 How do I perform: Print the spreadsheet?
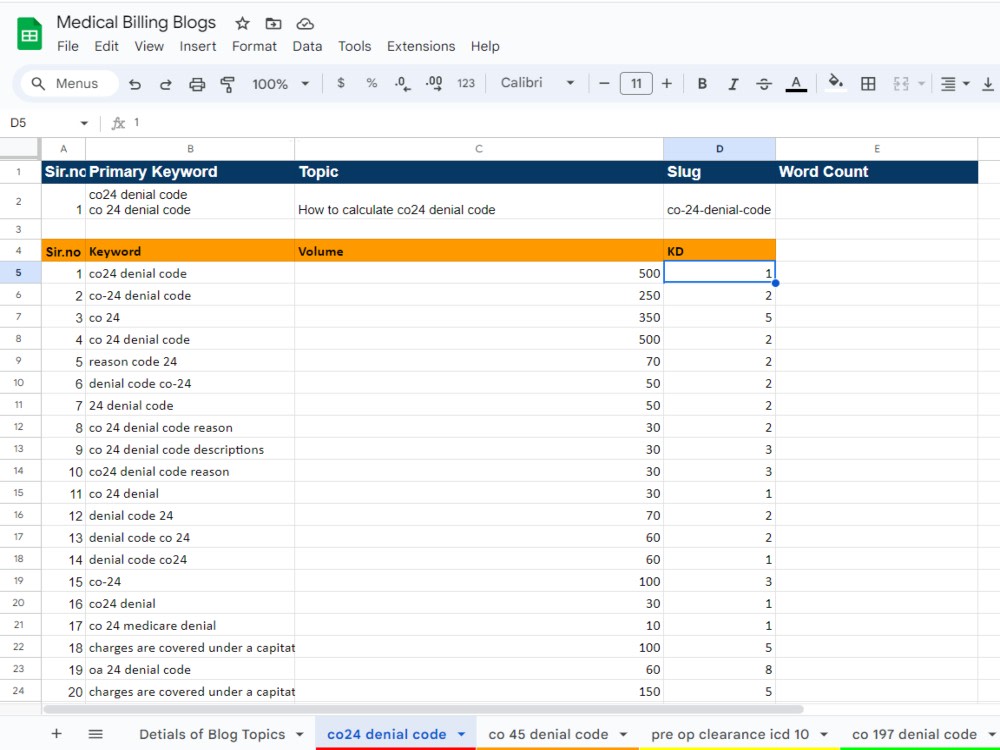click(x=197, y=84)
